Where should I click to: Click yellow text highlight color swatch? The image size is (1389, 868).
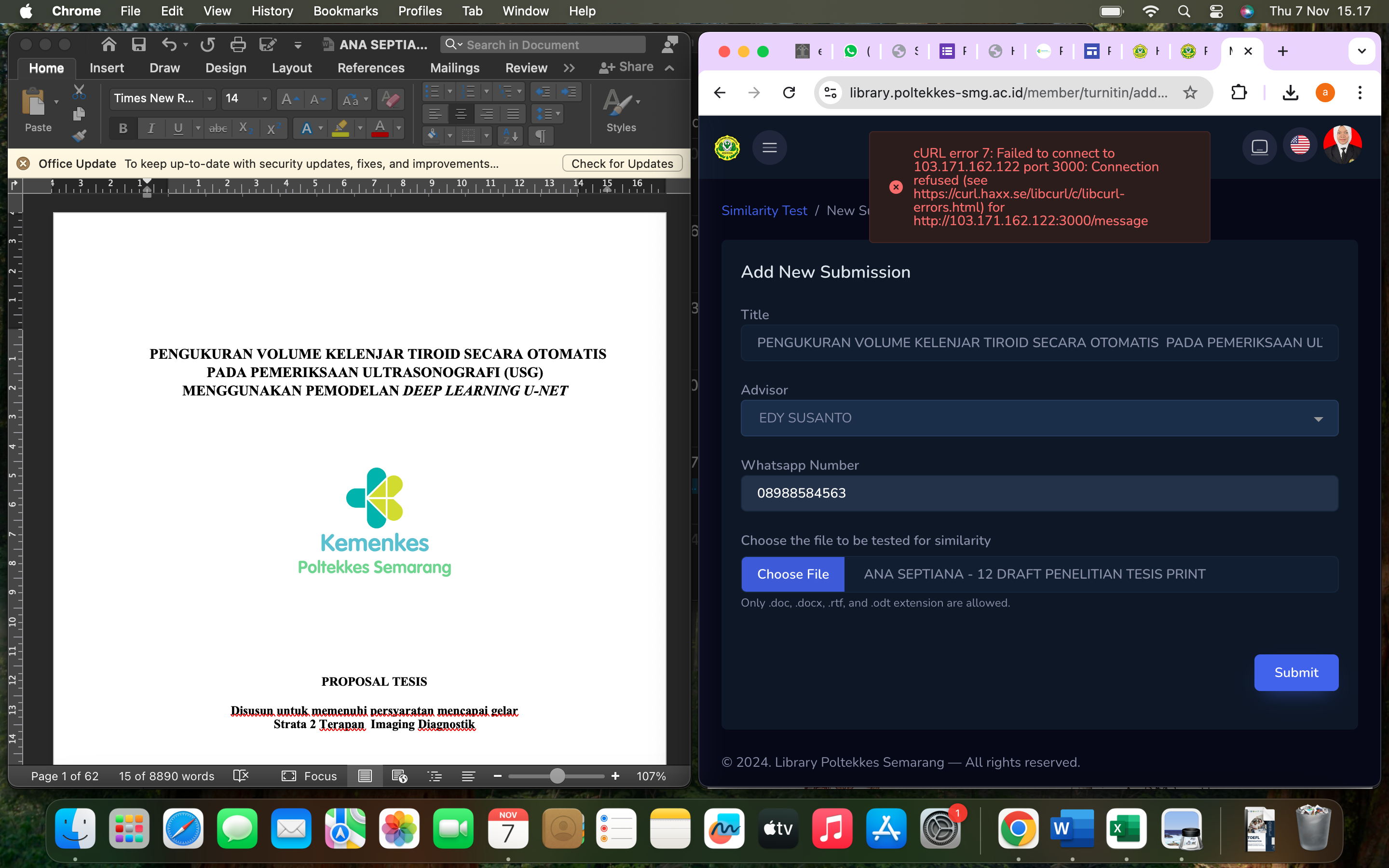click(340, 129)
